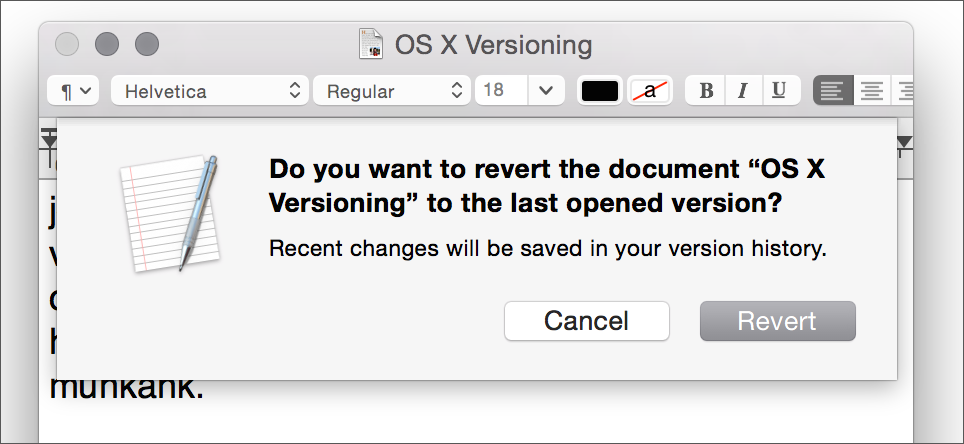
Task: Open the text background color swatch
Action: click(650, 91)
